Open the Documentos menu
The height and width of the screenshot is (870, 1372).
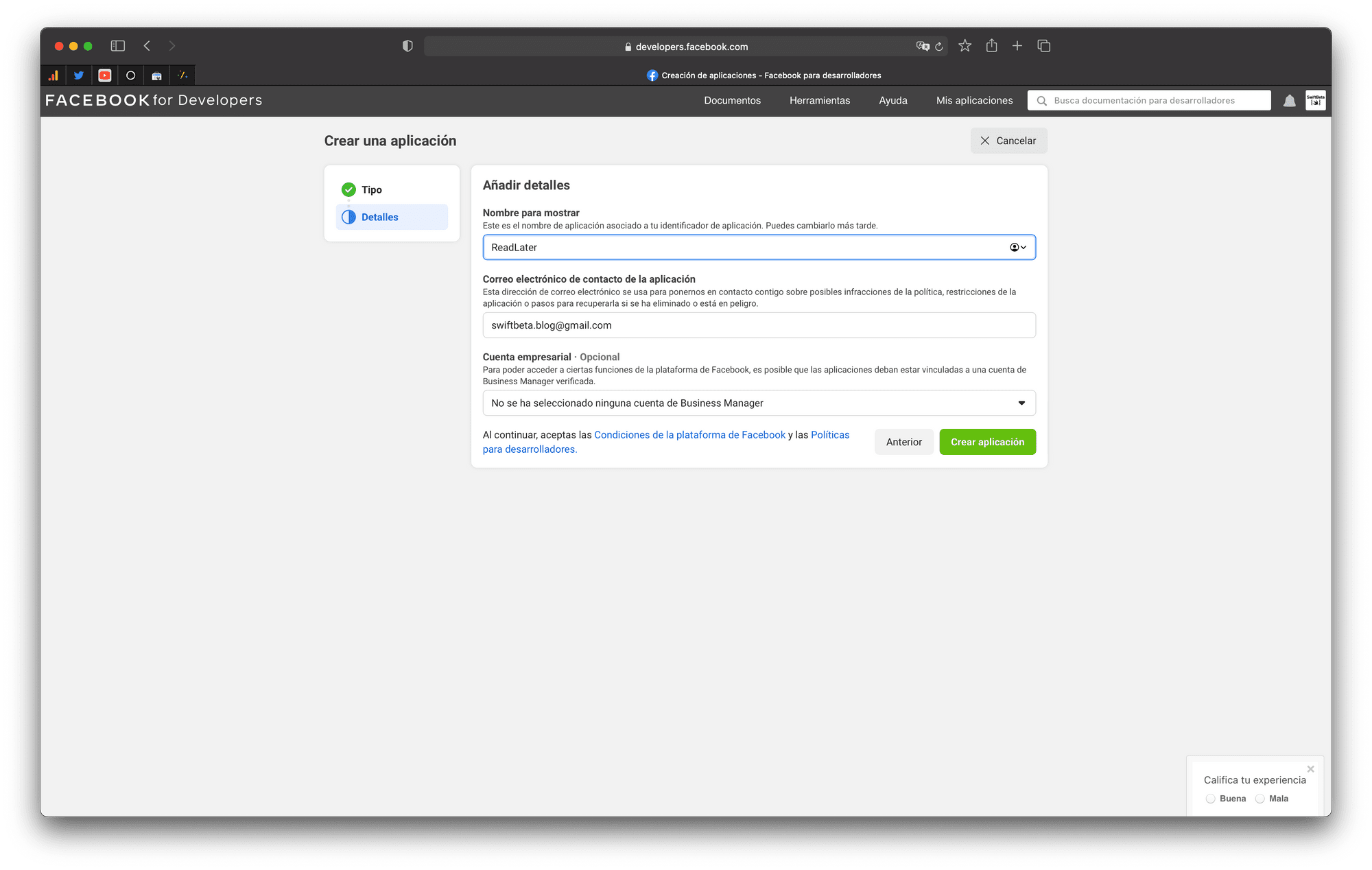point(732,101)
